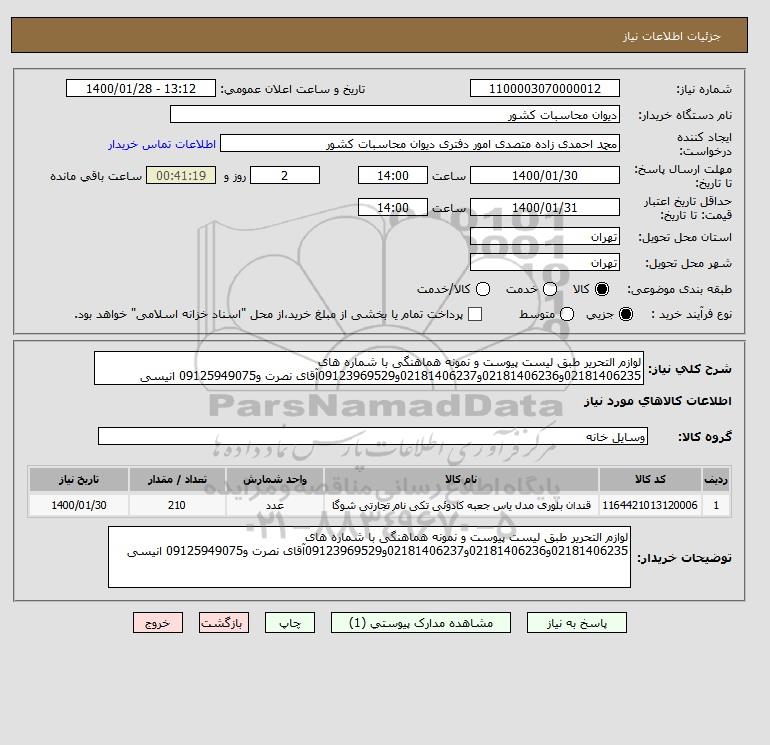Screen dimensions: 770x745
Task: Click the response deadline hour 14:00 field
Action: click(x=393, y=175)
